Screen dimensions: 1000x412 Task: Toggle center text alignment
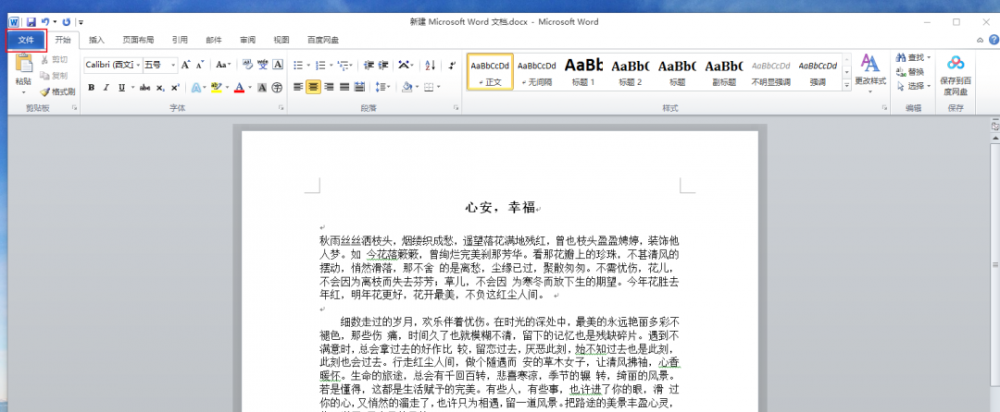pyautogui.click(x=313, y=87)
